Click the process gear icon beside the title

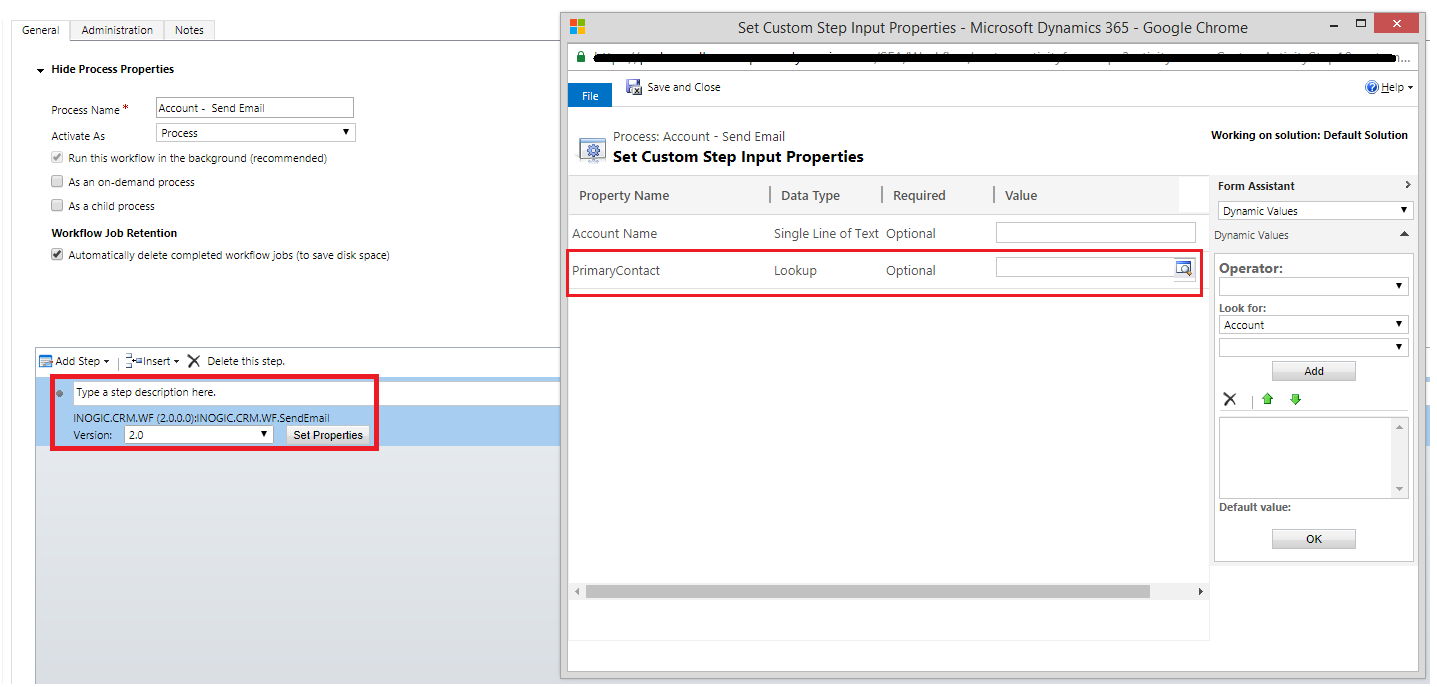coord(592,149)
